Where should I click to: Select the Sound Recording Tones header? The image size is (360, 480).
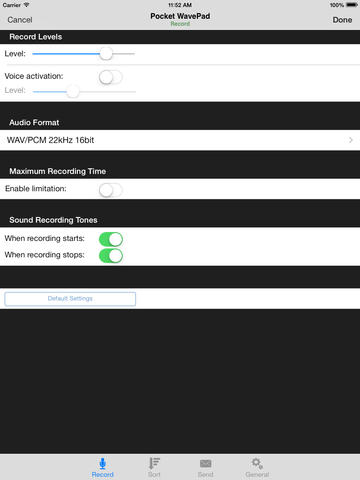53,220
